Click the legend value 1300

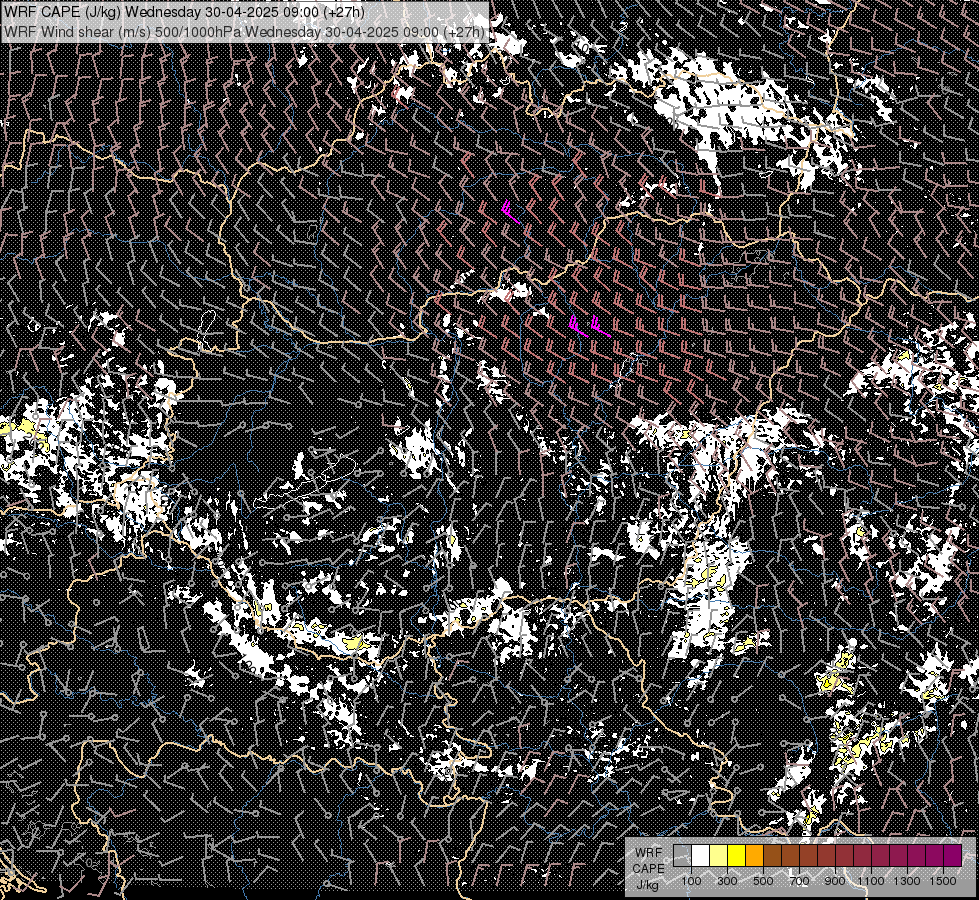(907, 881)
